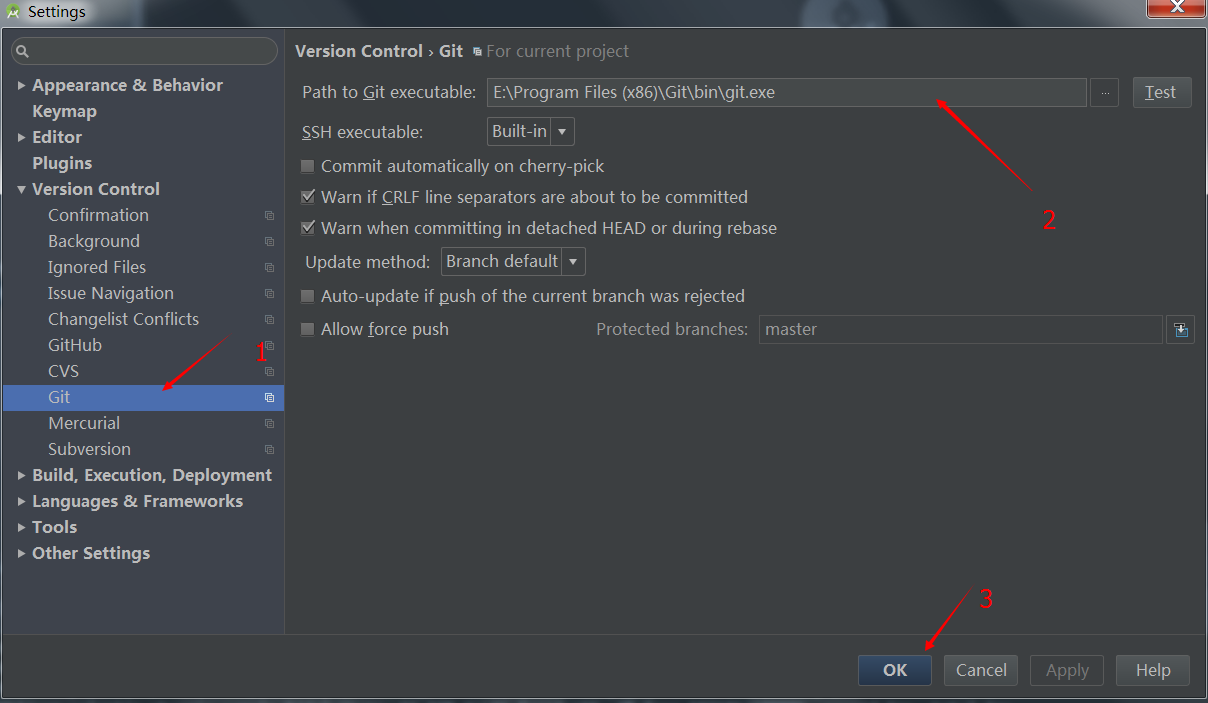
Task: Click the project-level icon beside Ignored Files
Action: click(x=269, y=268)
